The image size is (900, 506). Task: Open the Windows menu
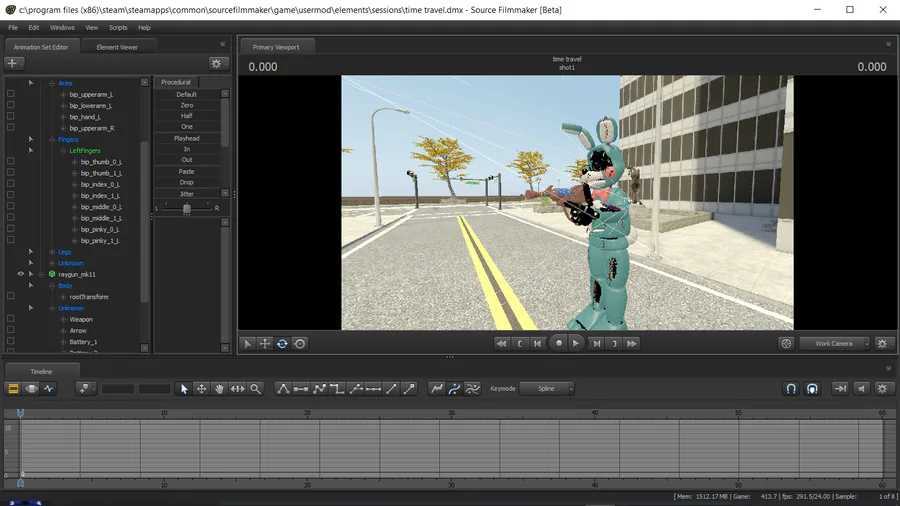pos(62,28)
